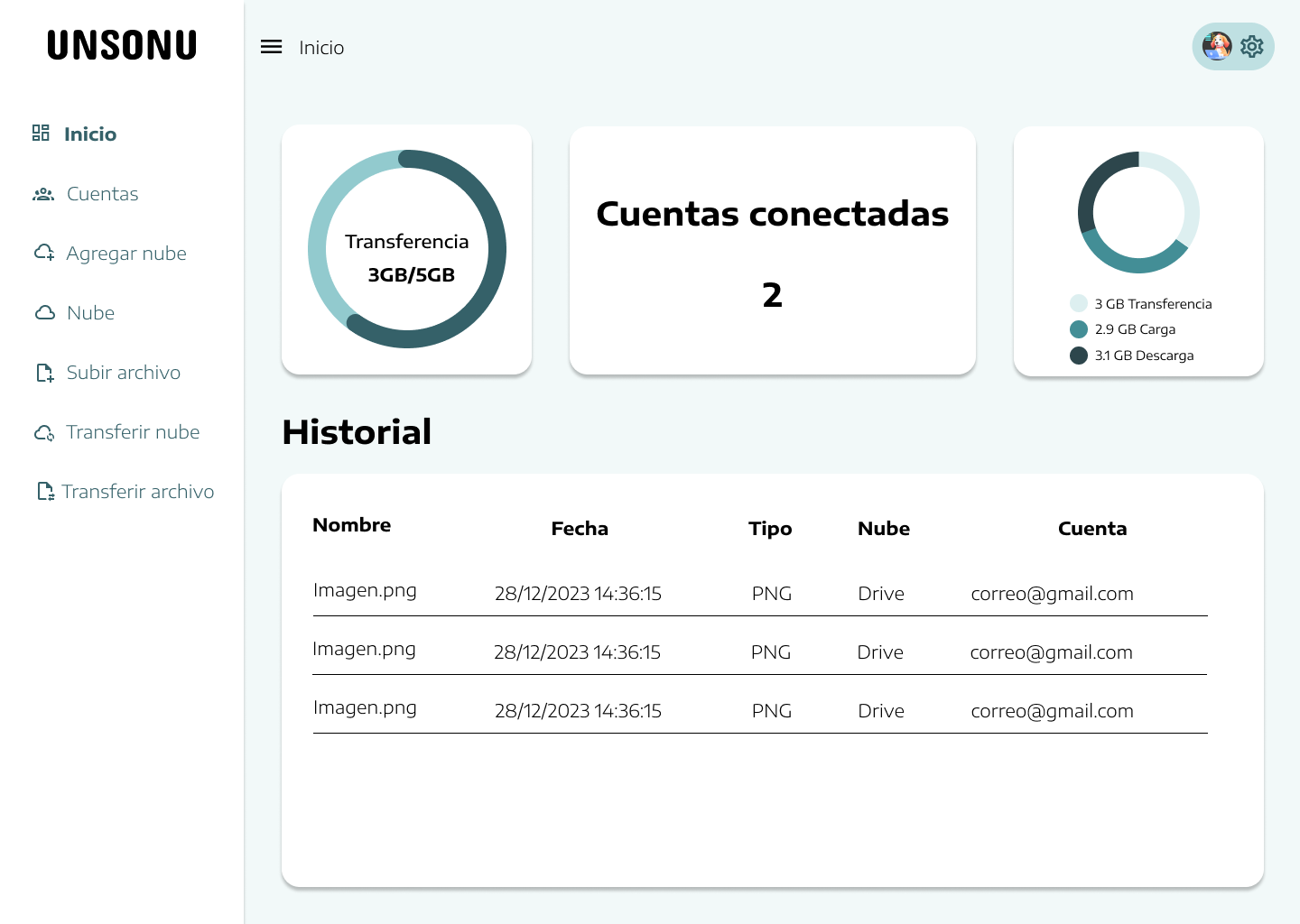
Task: Select the Agregar nube cloud-plus icon
Action: 43,253
